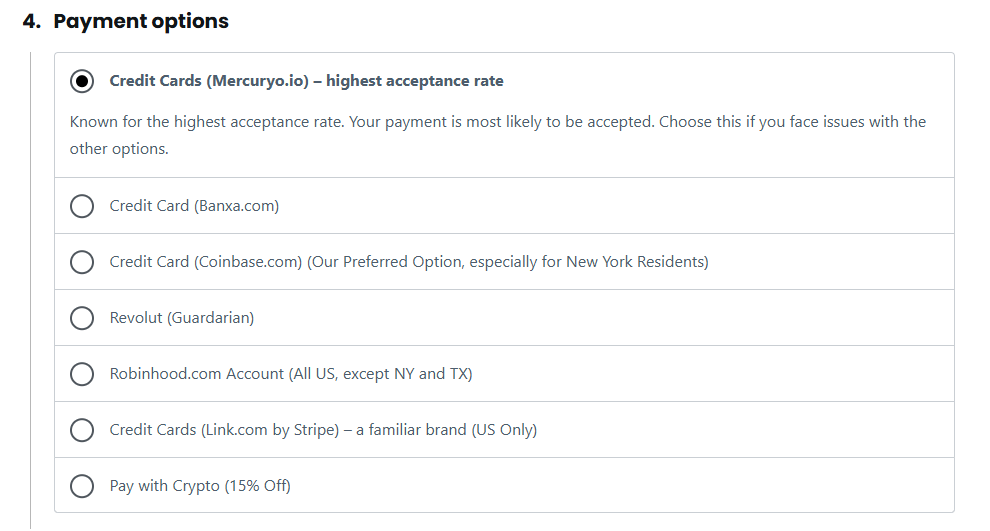
Task: Click the Coinbase.com 'Our Preferred Option' label
Action: click(408, 262)
